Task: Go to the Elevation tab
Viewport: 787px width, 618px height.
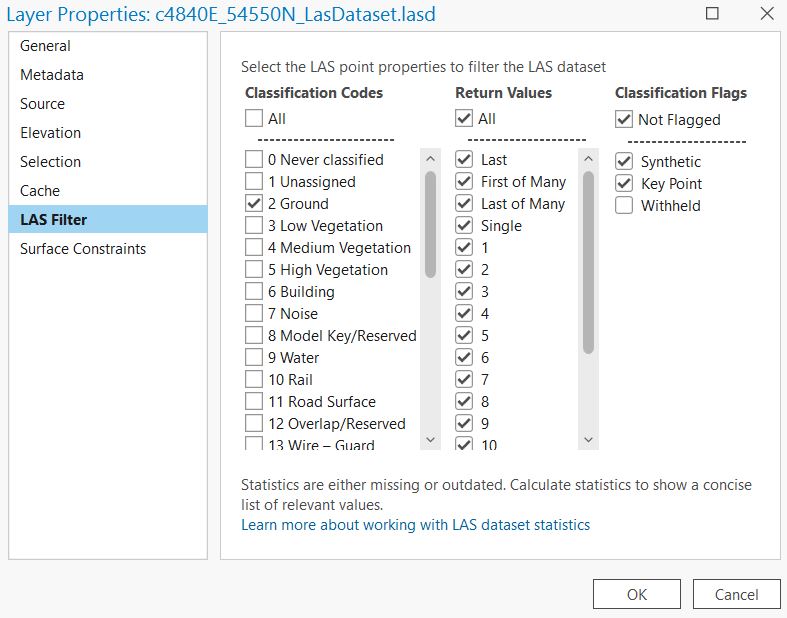Action: coord(50,133)
